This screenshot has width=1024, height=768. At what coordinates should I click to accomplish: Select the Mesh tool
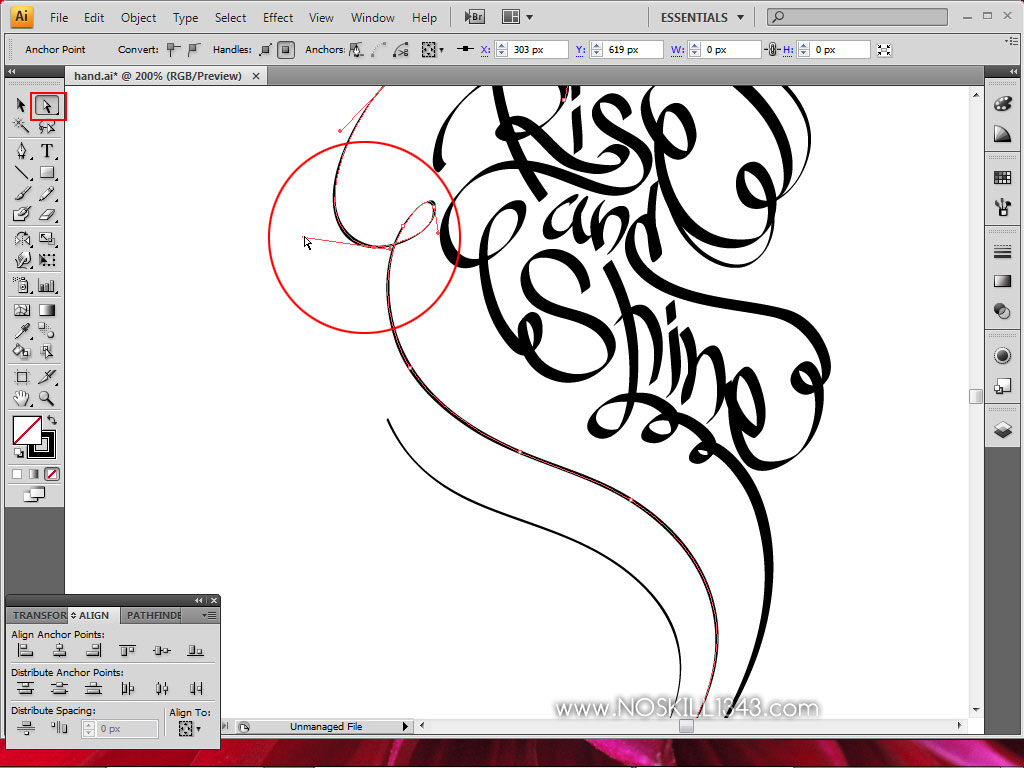click(22, 310)
